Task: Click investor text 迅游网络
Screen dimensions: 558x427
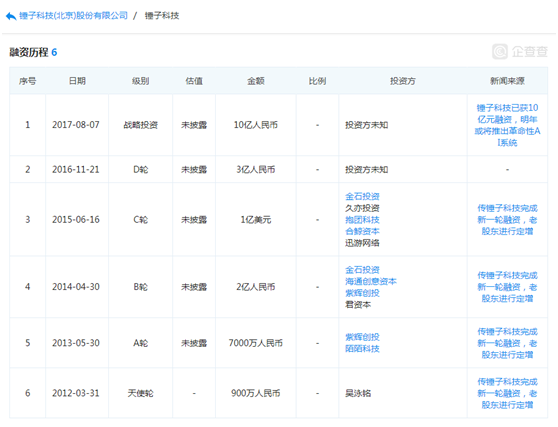Action: tap(362, 243)
